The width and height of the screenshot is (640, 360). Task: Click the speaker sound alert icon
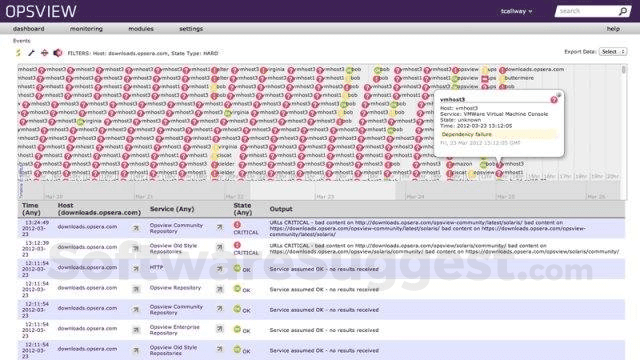point(58,53)
